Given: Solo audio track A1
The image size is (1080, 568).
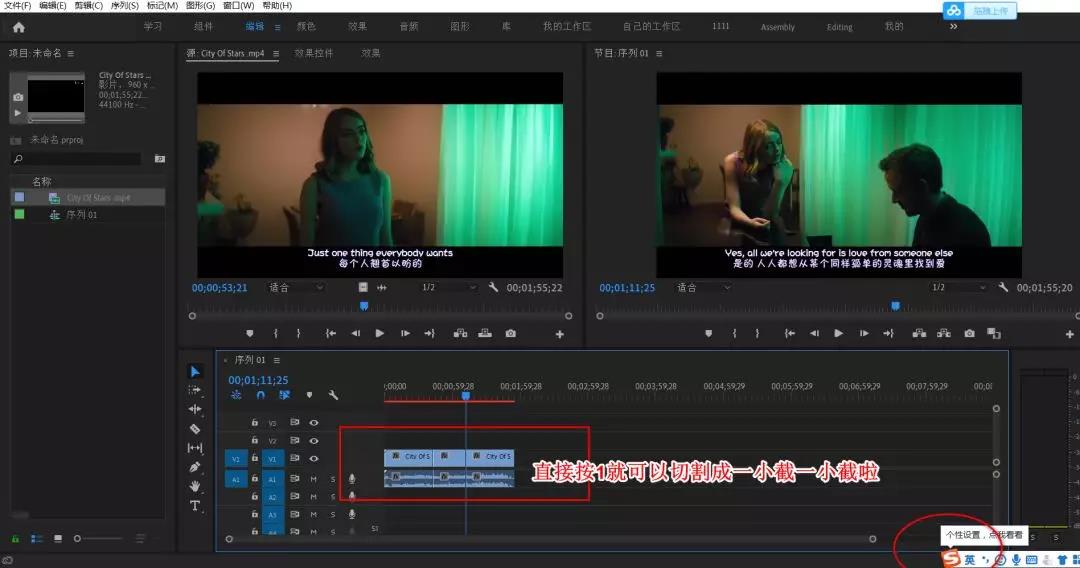Looking at the screenshot, I should click(x=333, y=479).
